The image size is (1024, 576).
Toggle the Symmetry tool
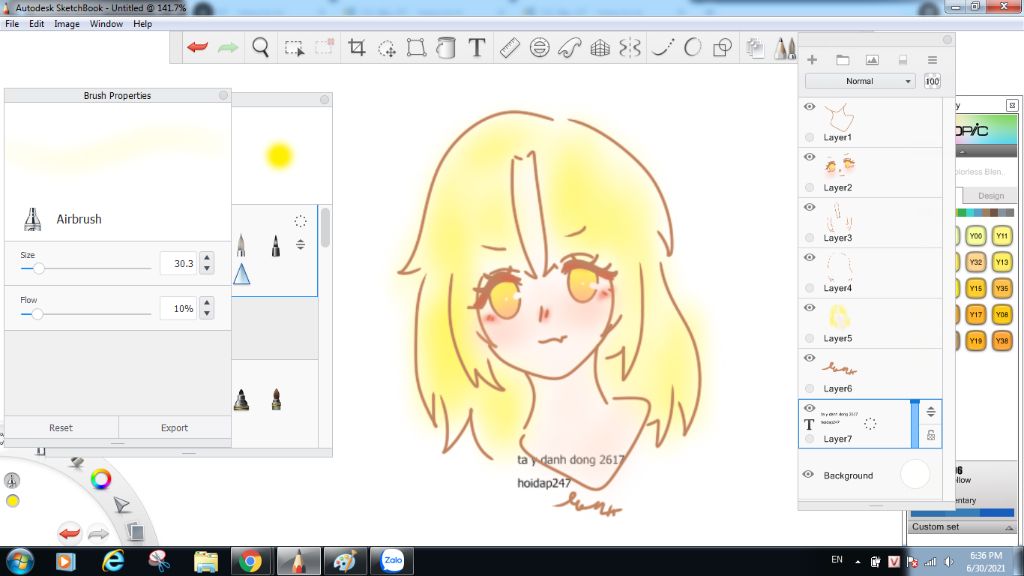pyautogui.click(x=630, y=48)
